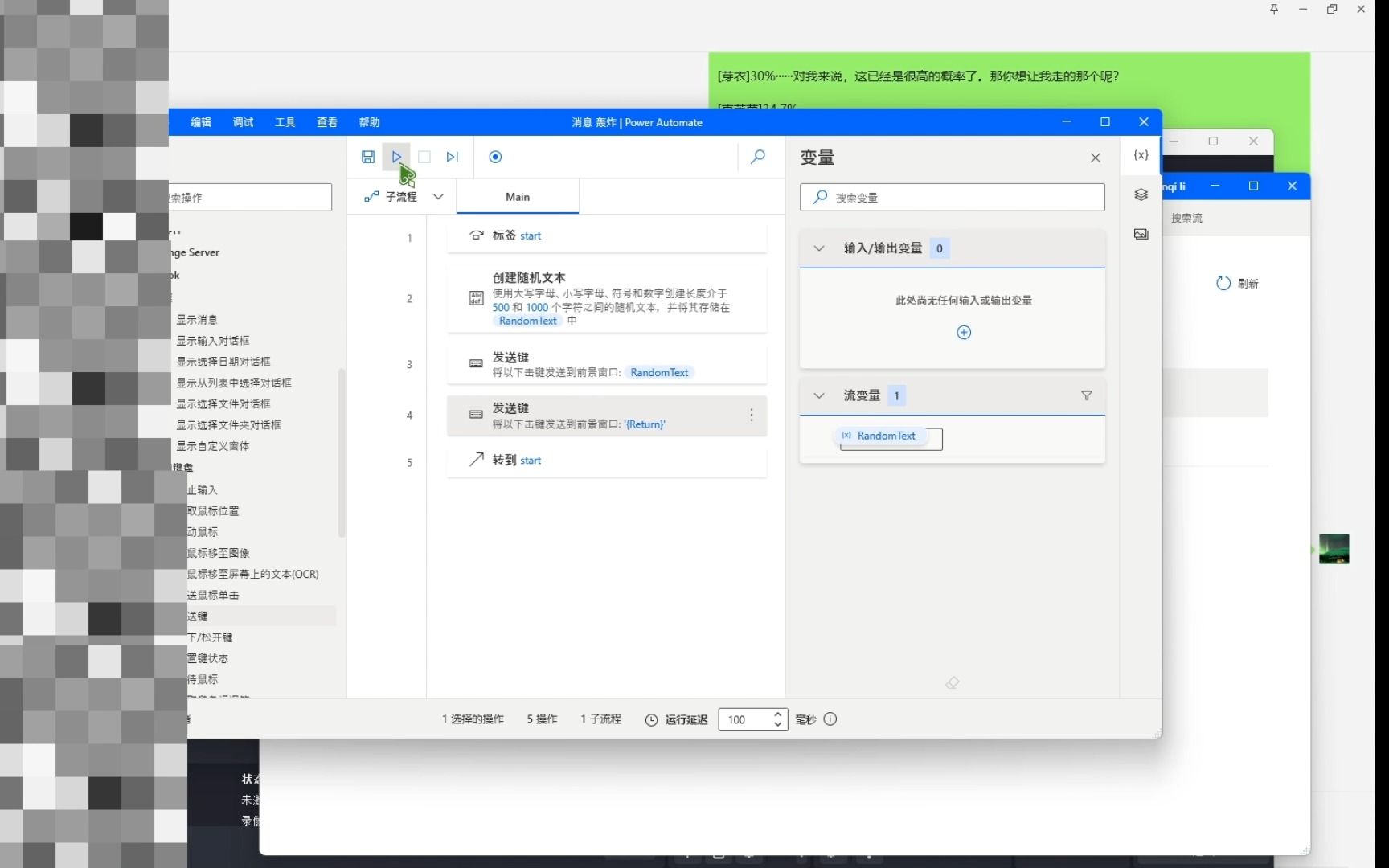Filter 流变量 using the funnel icon

(x=1087, y=395)
